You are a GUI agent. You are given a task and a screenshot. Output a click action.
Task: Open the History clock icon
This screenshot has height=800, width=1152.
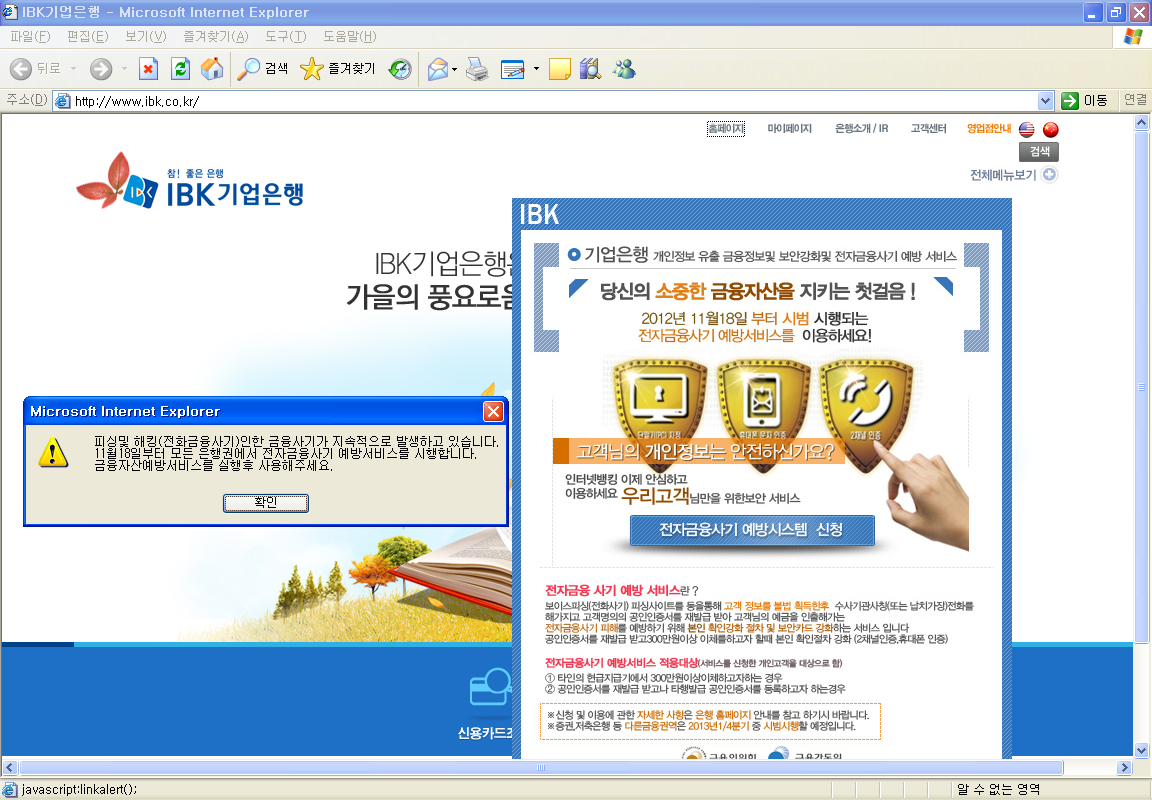point(400,69)
